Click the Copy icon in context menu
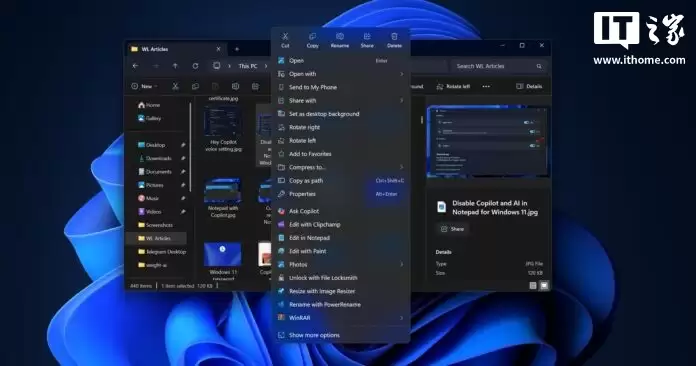The height and width of the screenshot is (366, 696). click(312, 36)
